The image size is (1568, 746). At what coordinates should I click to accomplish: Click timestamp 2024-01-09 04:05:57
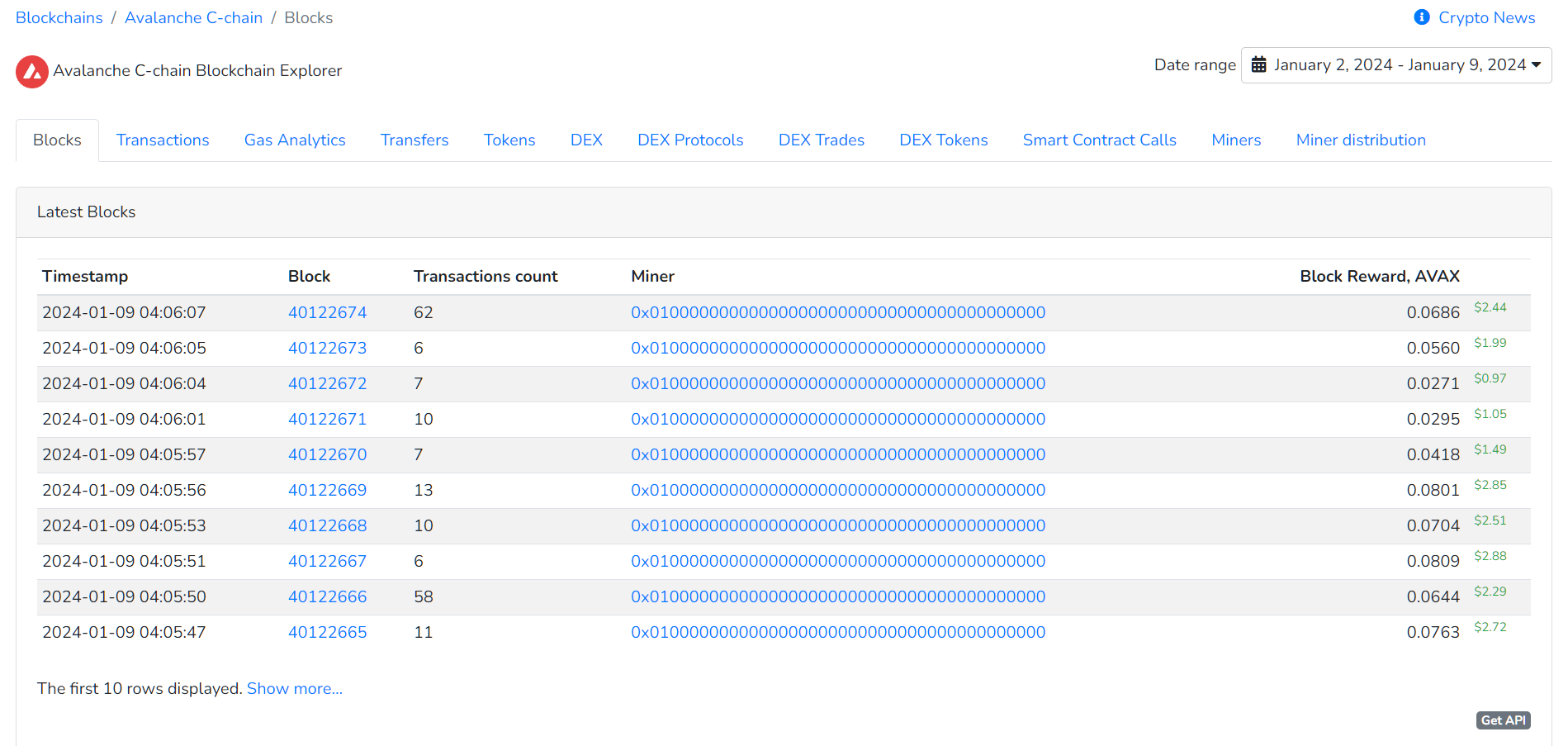(124, 455)
